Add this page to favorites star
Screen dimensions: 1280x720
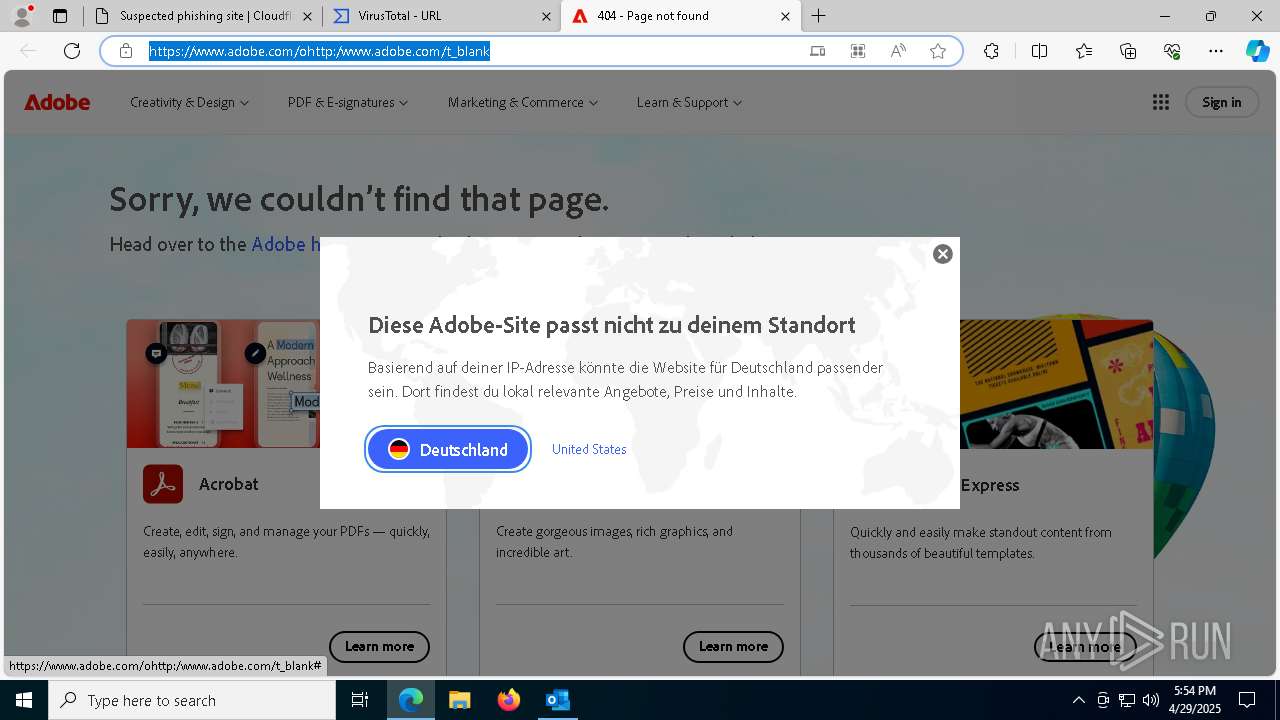coord(938,51)
